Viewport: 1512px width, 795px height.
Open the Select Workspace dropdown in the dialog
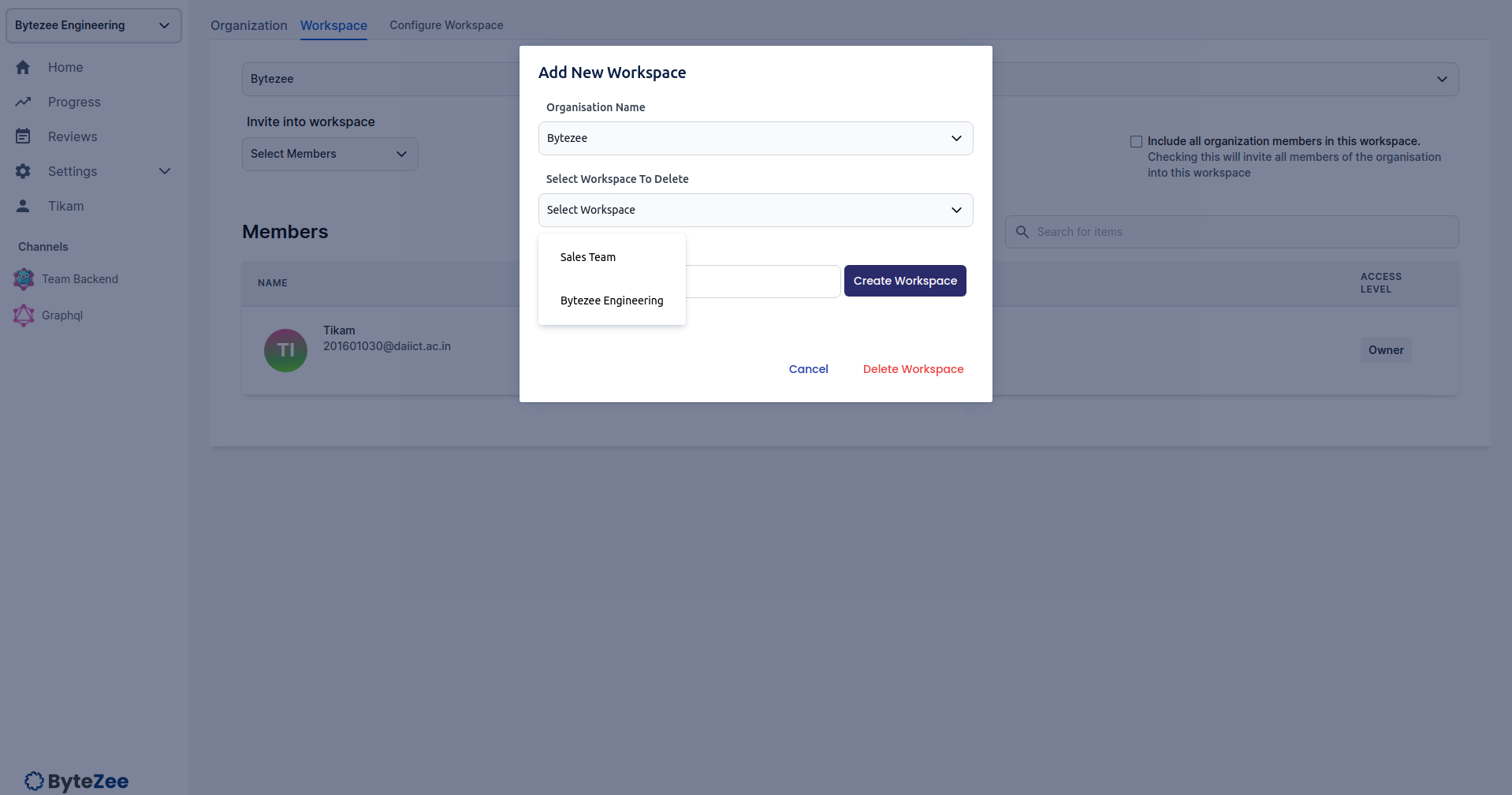coord(755,210)
